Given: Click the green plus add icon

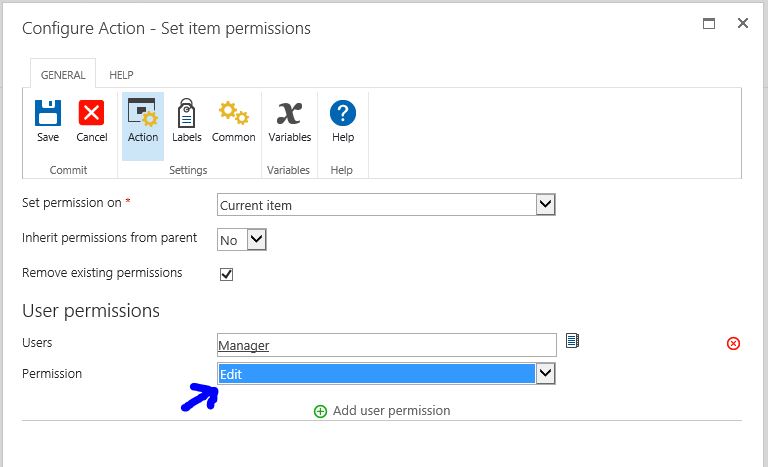Looking at the screenshot, I should [321, 411].
